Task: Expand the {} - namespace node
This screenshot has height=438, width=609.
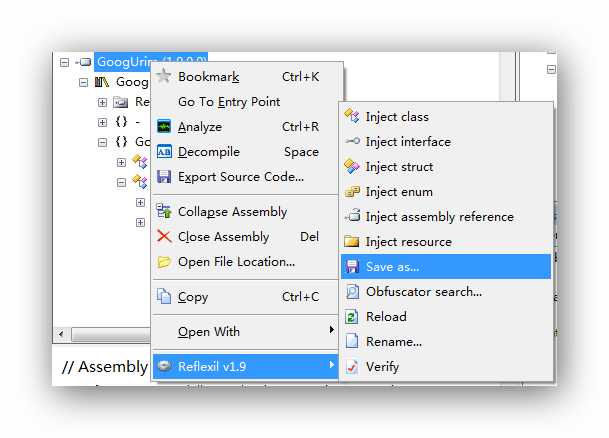Action: (x=102, y=122)
